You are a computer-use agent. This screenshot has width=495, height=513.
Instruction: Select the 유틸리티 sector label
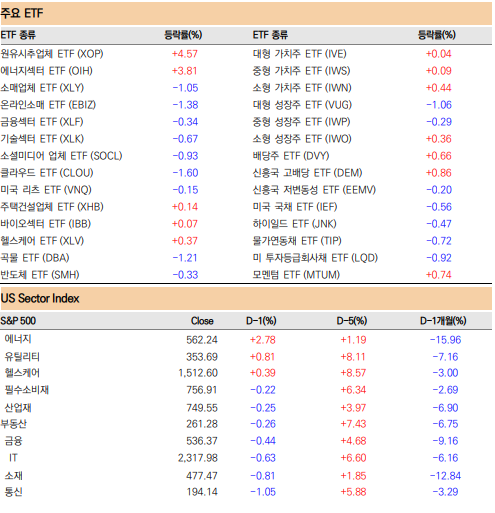coord(22,357)
